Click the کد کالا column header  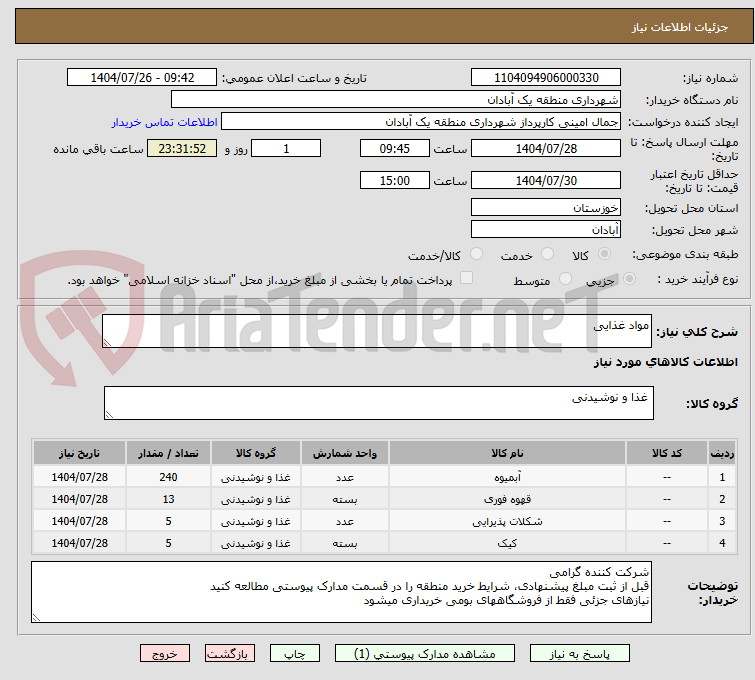(667, 453)
